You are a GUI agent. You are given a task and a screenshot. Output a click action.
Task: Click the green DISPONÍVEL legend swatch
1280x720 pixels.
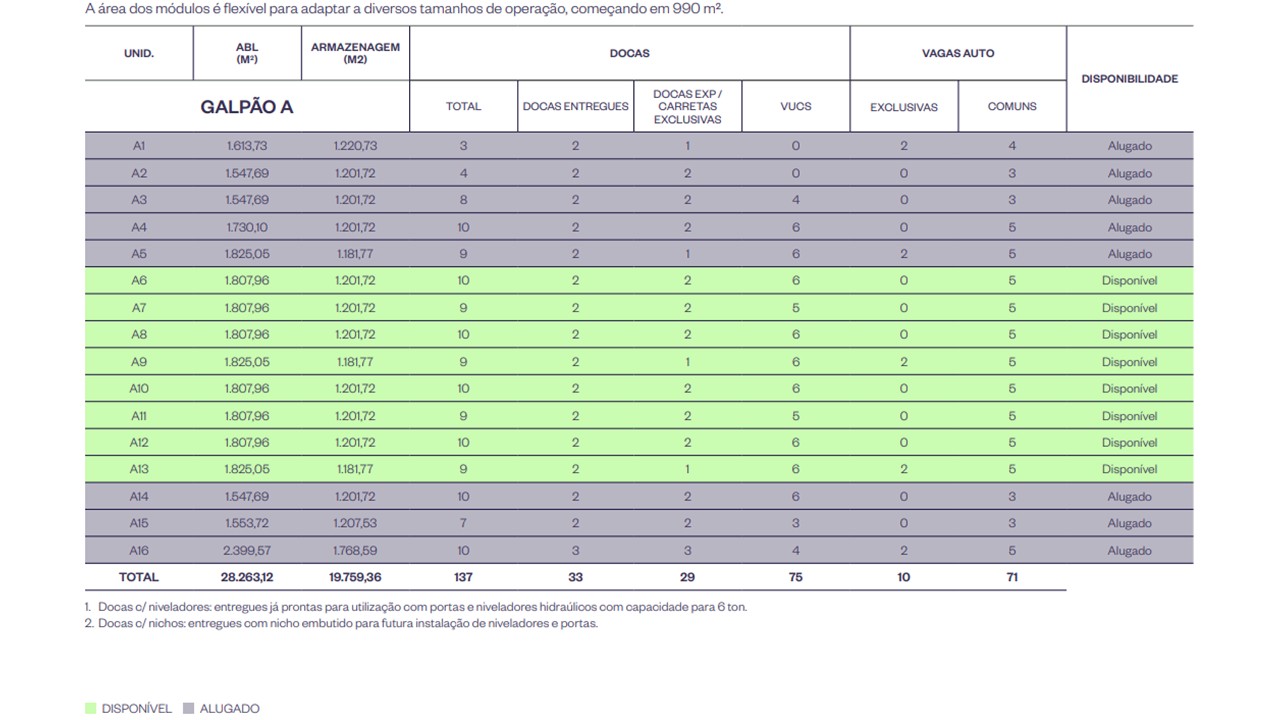pos(90,708)
